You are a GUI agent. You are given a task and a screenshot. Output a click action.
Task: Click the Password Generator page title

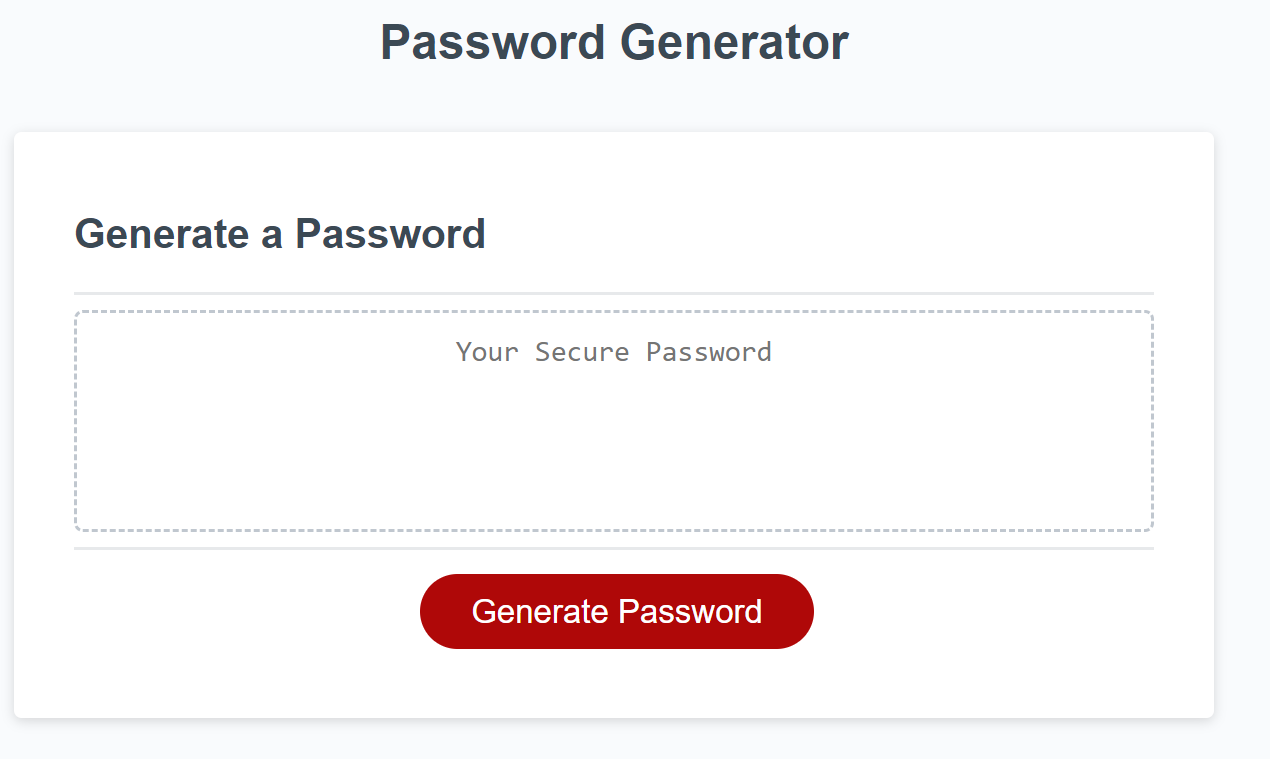[613, 42]
